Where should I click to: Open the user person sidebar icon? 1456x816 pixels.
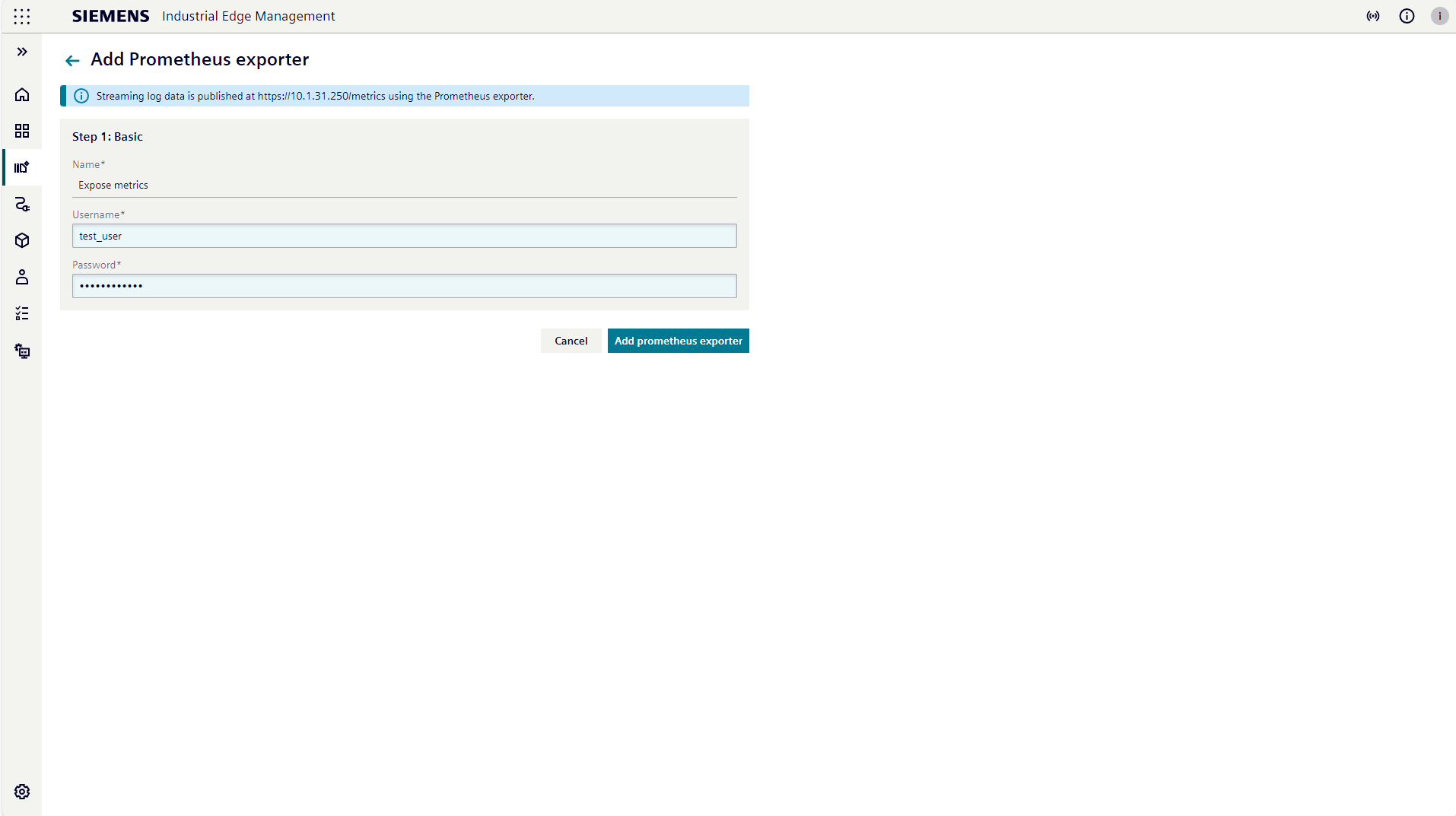pos(22,277)
